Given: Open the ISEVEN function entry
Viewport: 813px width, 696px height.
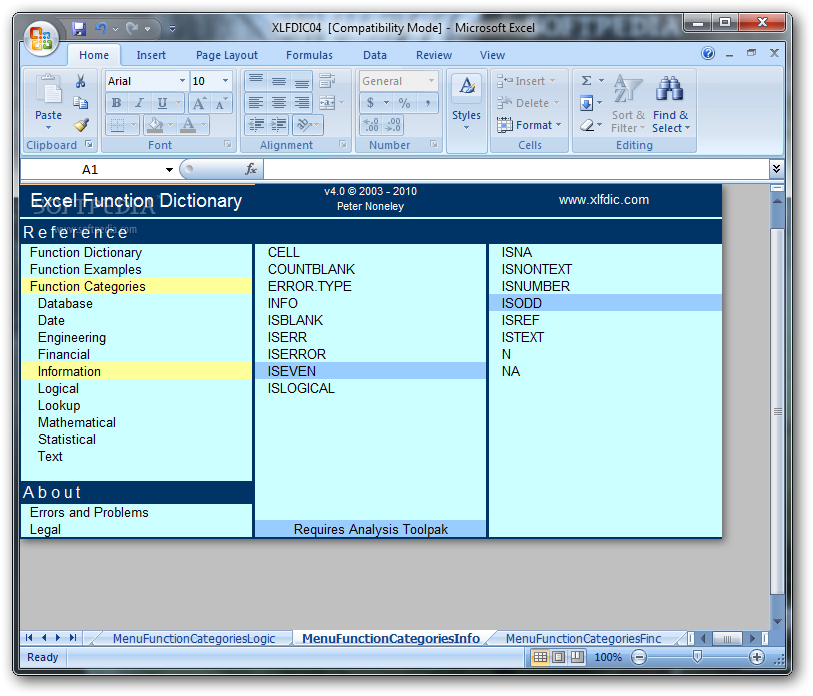Looking at the screenshot, I should tap(370, 371).
